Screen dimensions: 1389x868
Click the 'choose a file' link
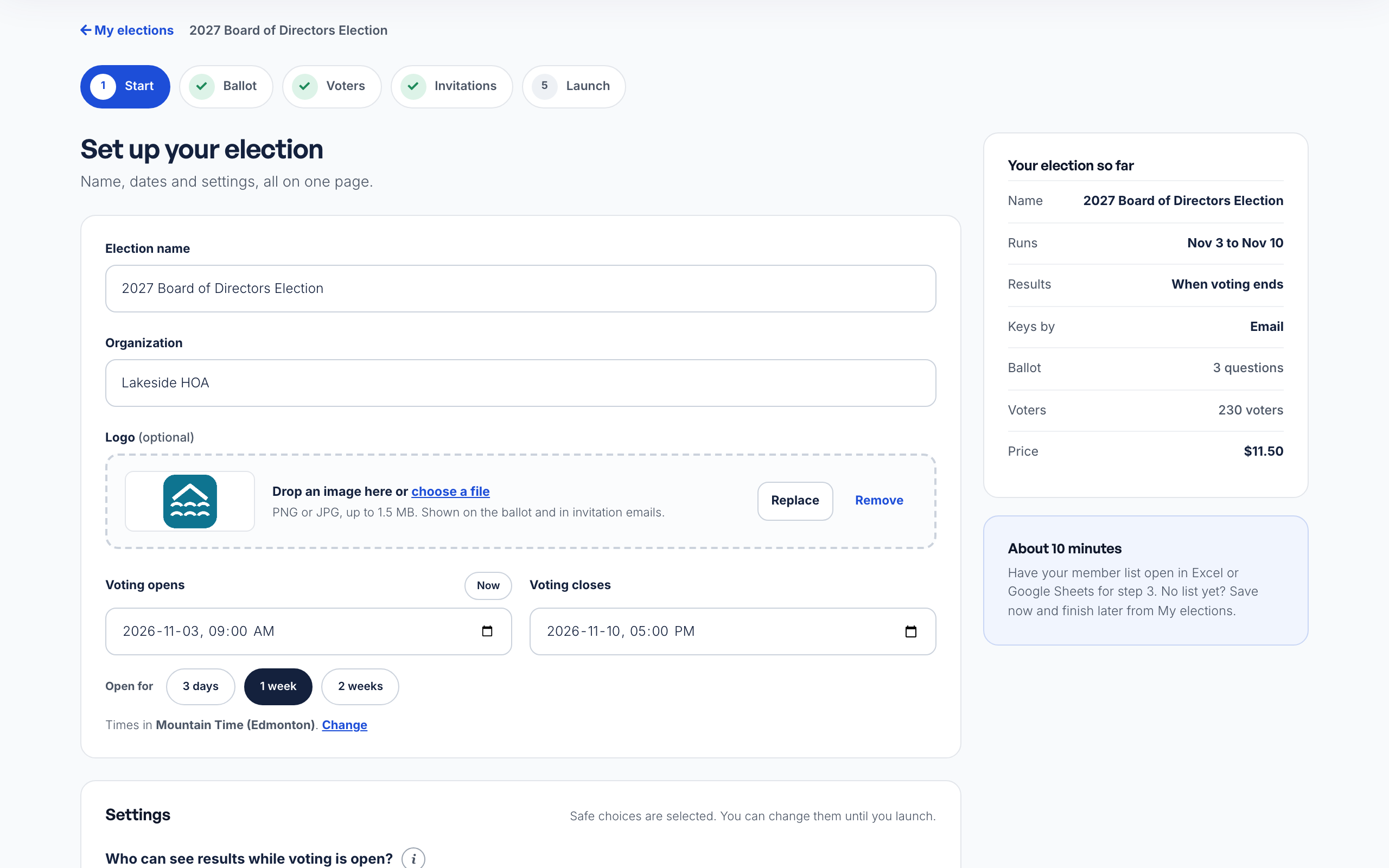[450, 492]
